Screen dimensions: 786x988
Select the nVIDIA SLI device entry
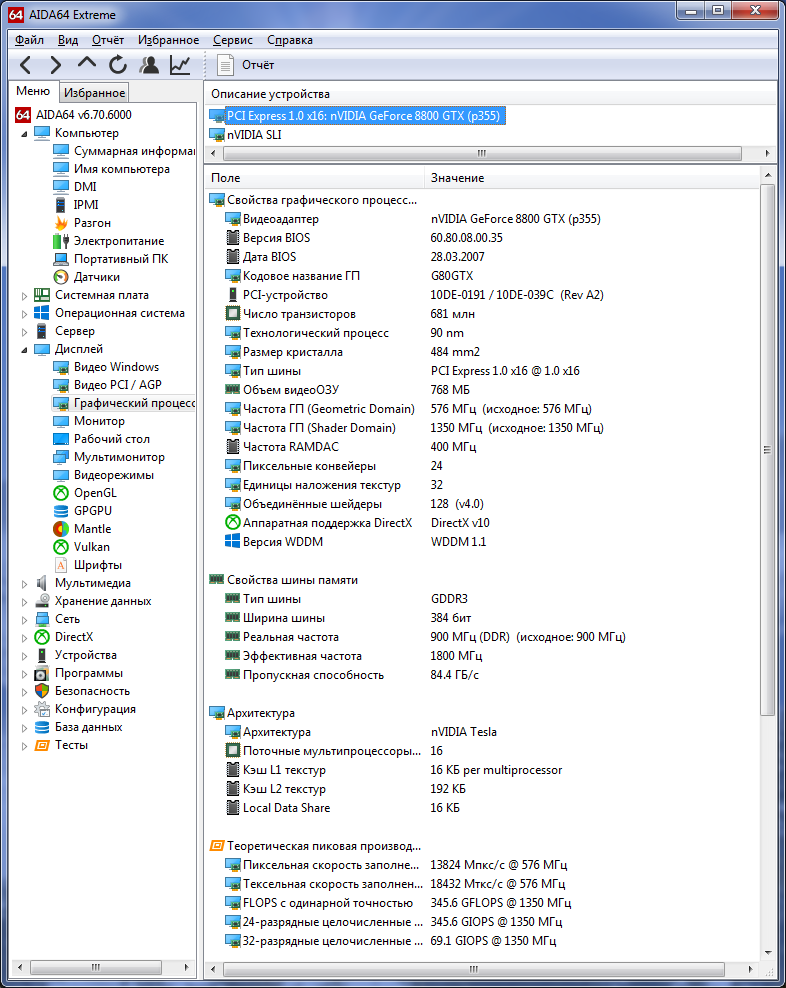[254, 135]
